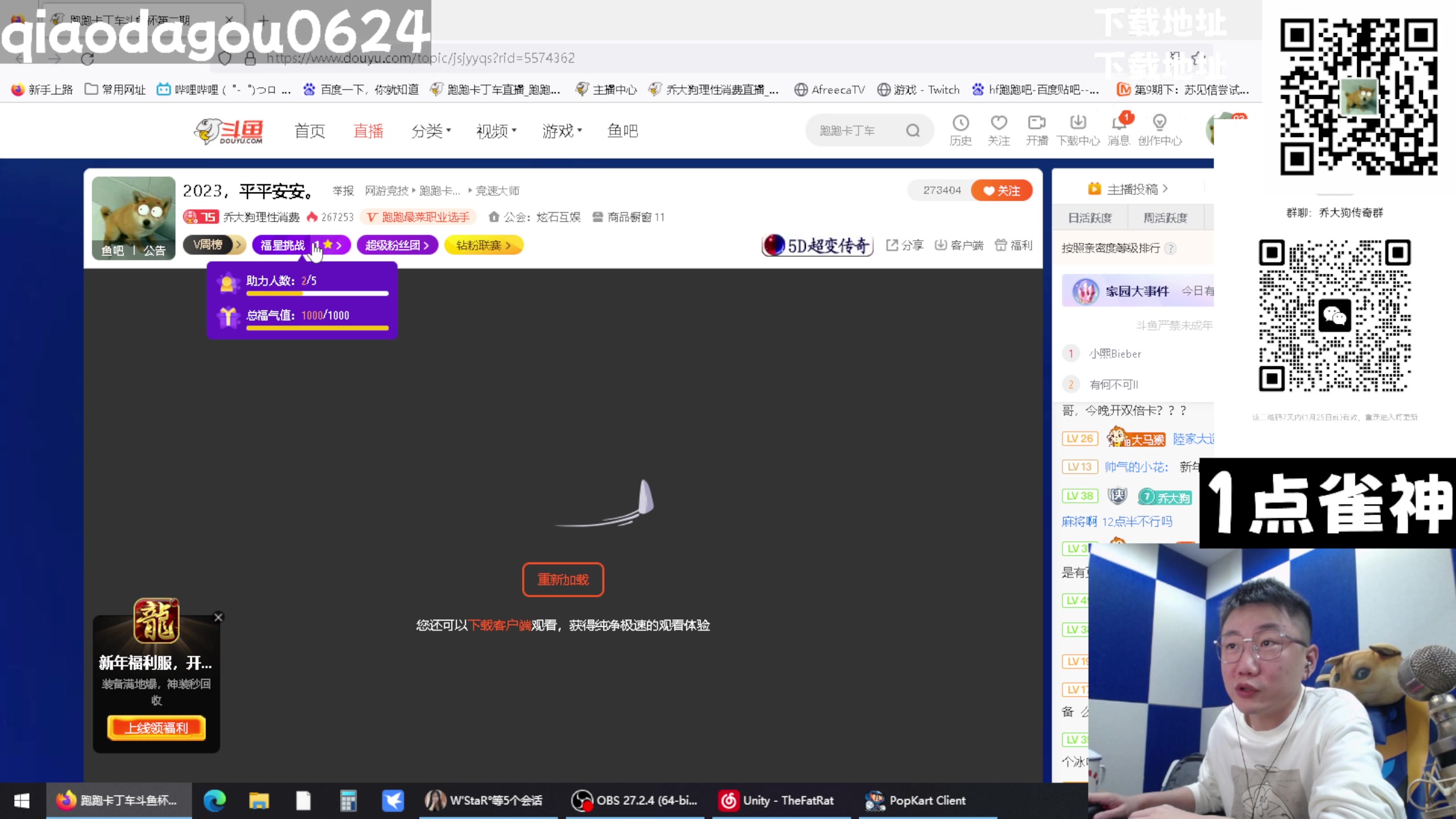Click the search magnifier icon
The width and height of the screenshot is (1456, 819).
tap(913, 131)
